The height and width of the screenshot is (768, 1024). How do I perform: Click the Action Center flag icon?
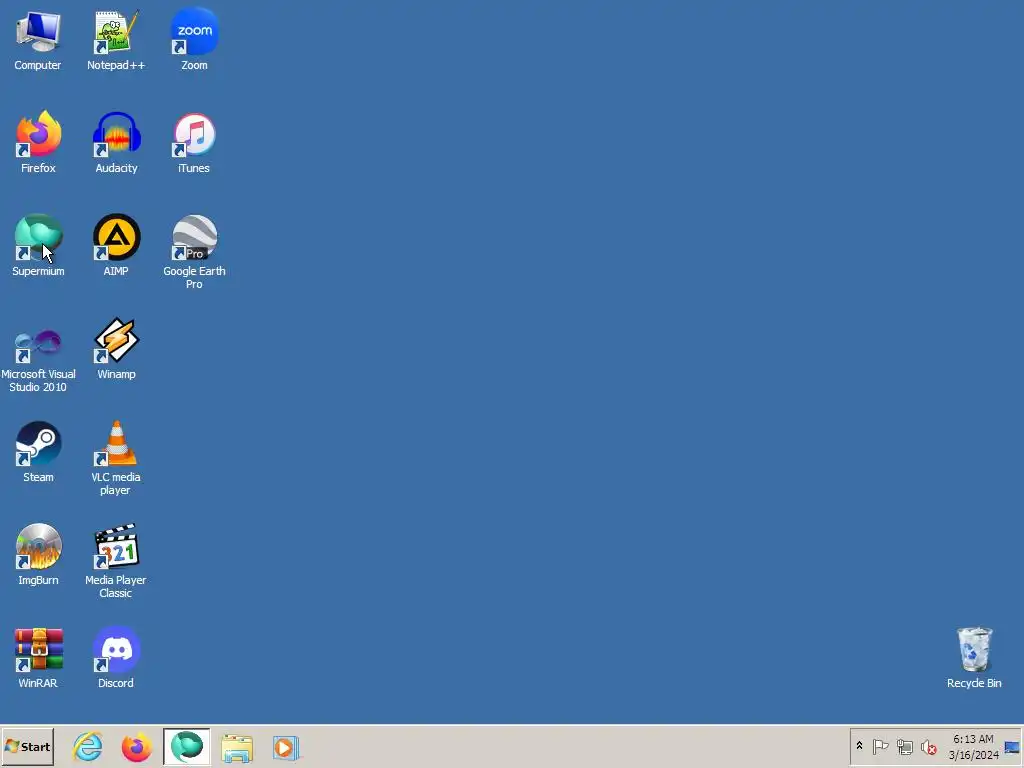[x=880, y=746]
